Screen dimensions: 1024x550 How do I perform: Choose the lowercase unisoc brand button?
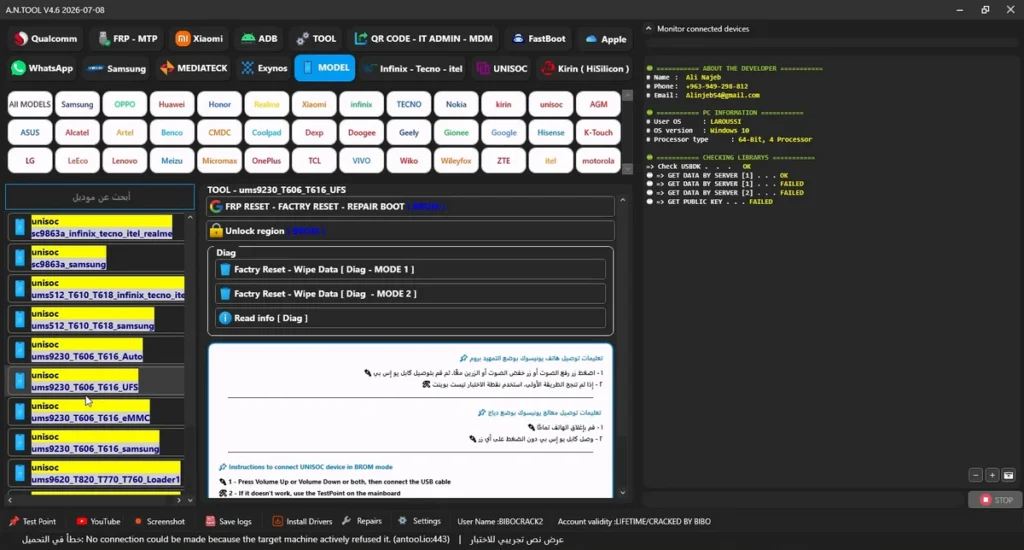(x=551, y=105)
